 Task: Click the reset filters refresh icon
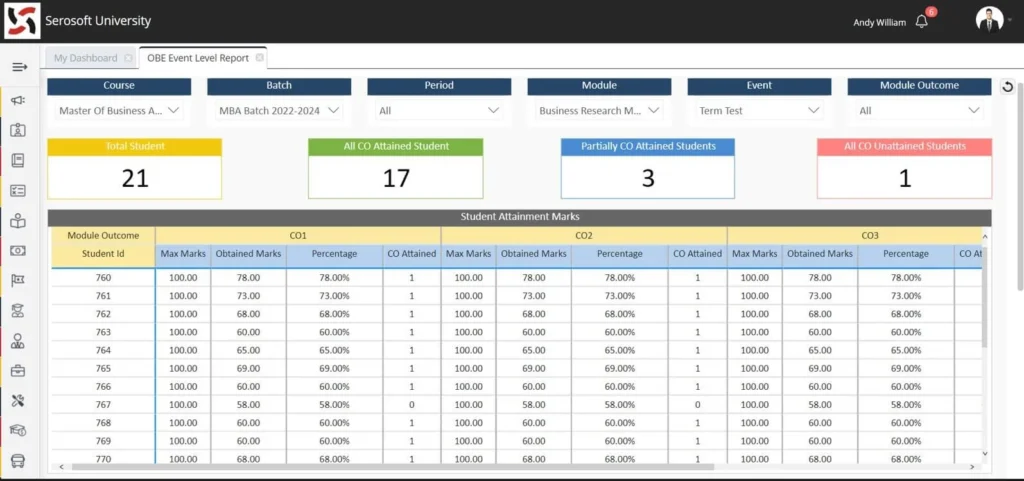[x=1008, y=87]
